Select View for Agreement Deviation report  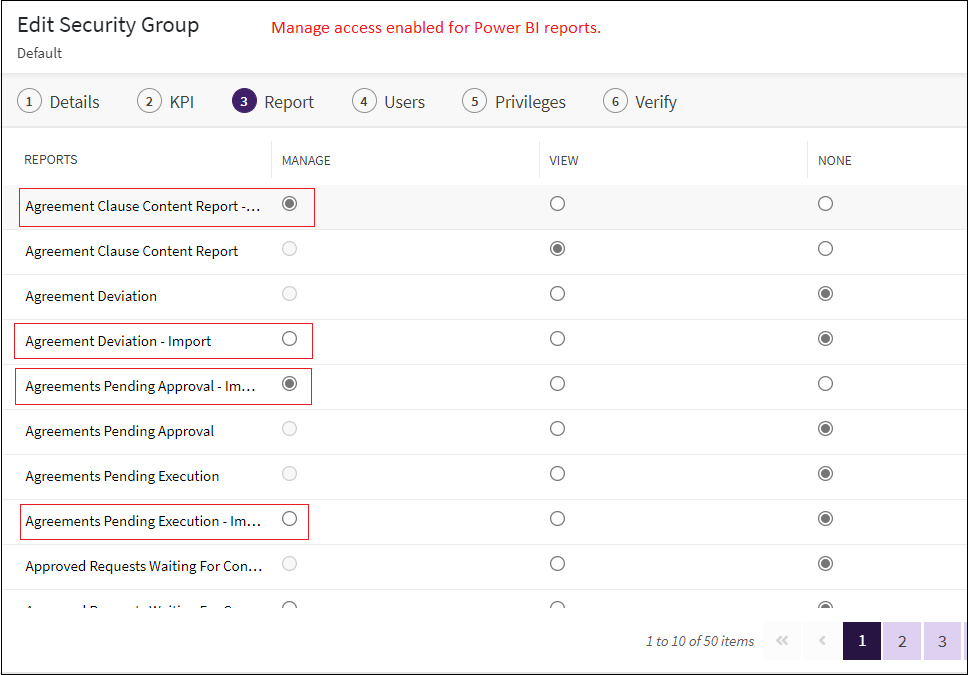pos(557,294)
